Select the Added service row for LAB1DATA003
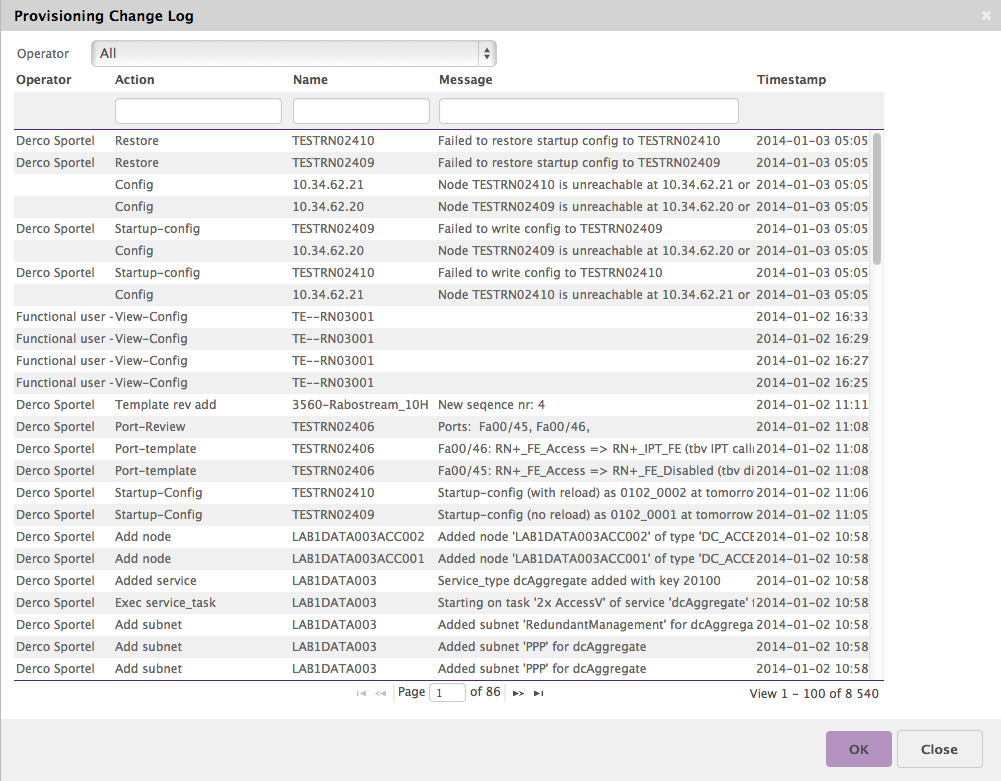This screenshot has height=781, width=1001. (440, 581)
